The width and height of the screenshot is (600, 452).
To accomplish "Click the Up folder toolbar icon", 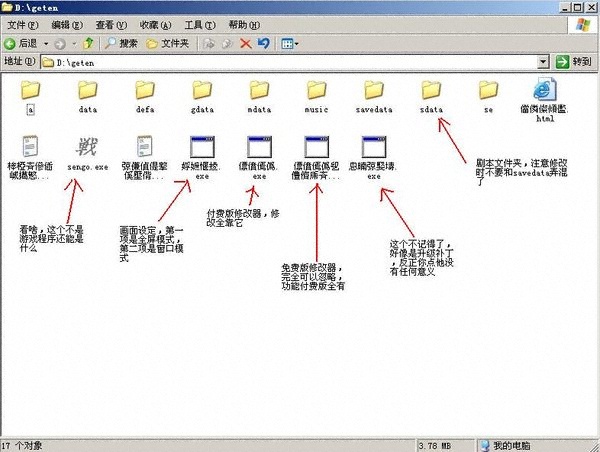I will pos(88,44).
